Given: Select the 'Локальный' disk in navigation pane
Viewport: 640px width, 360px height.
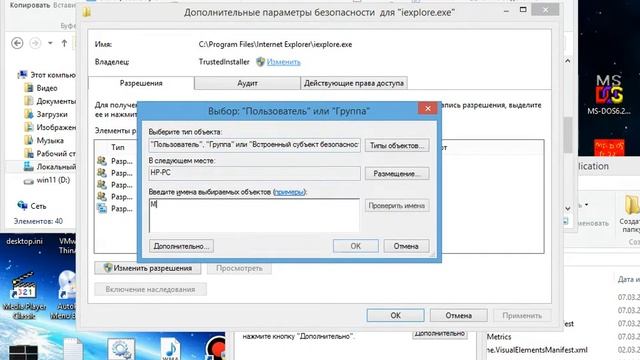Looking at the screenshot, I should [50, 166].
